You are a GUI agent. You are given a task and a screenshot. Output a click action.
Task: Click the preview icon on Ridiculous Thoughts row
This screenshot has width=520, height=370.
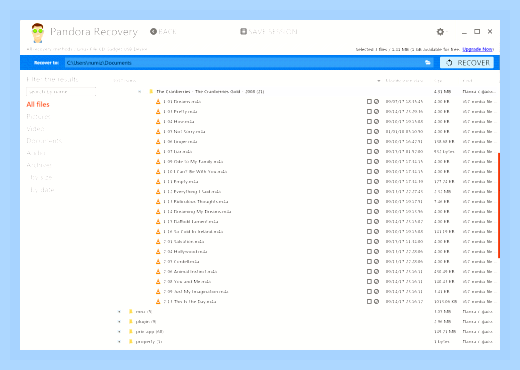point(376,202)
